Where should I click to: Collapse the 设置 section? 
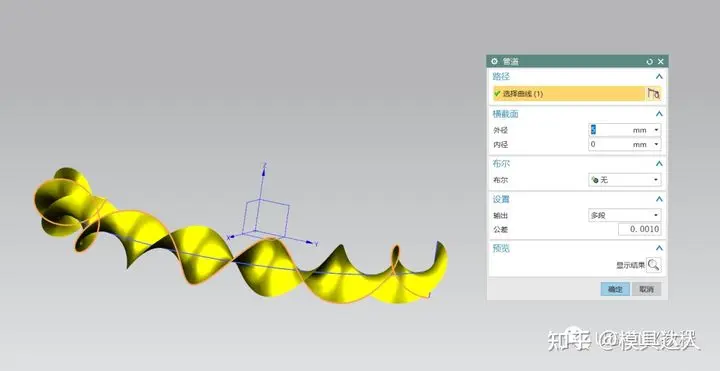[x=659, y=199]
